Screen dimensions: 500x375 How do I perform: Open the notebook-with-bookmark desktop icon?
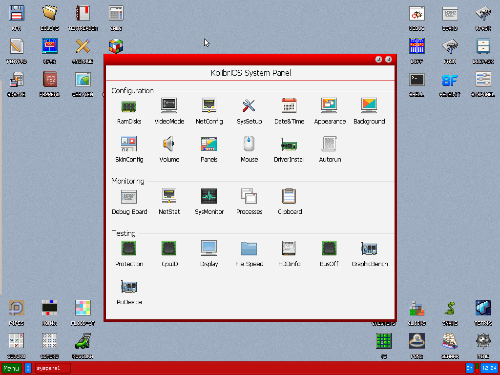pyautogui.click(x=83, y=13)
